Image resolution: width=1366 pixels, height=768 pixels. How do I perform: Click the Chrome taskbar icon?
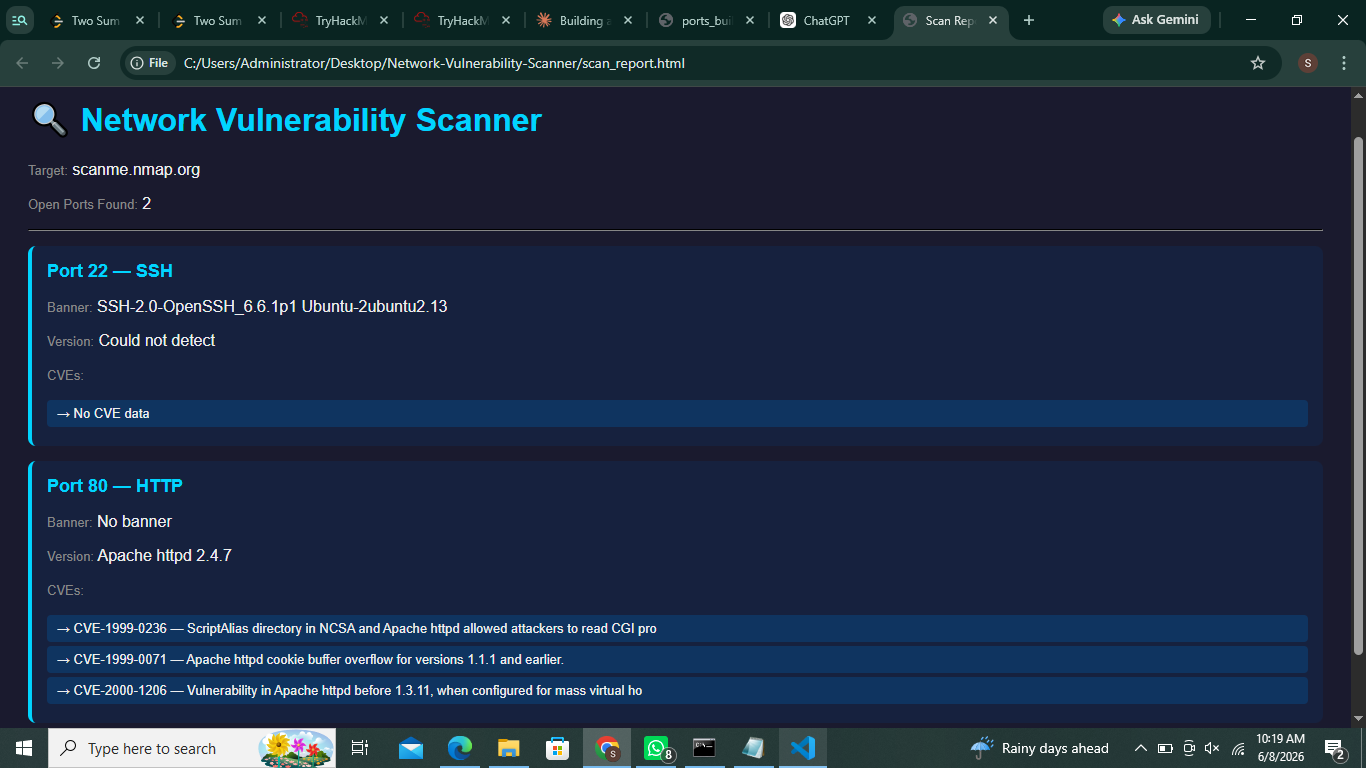(607, 748)
